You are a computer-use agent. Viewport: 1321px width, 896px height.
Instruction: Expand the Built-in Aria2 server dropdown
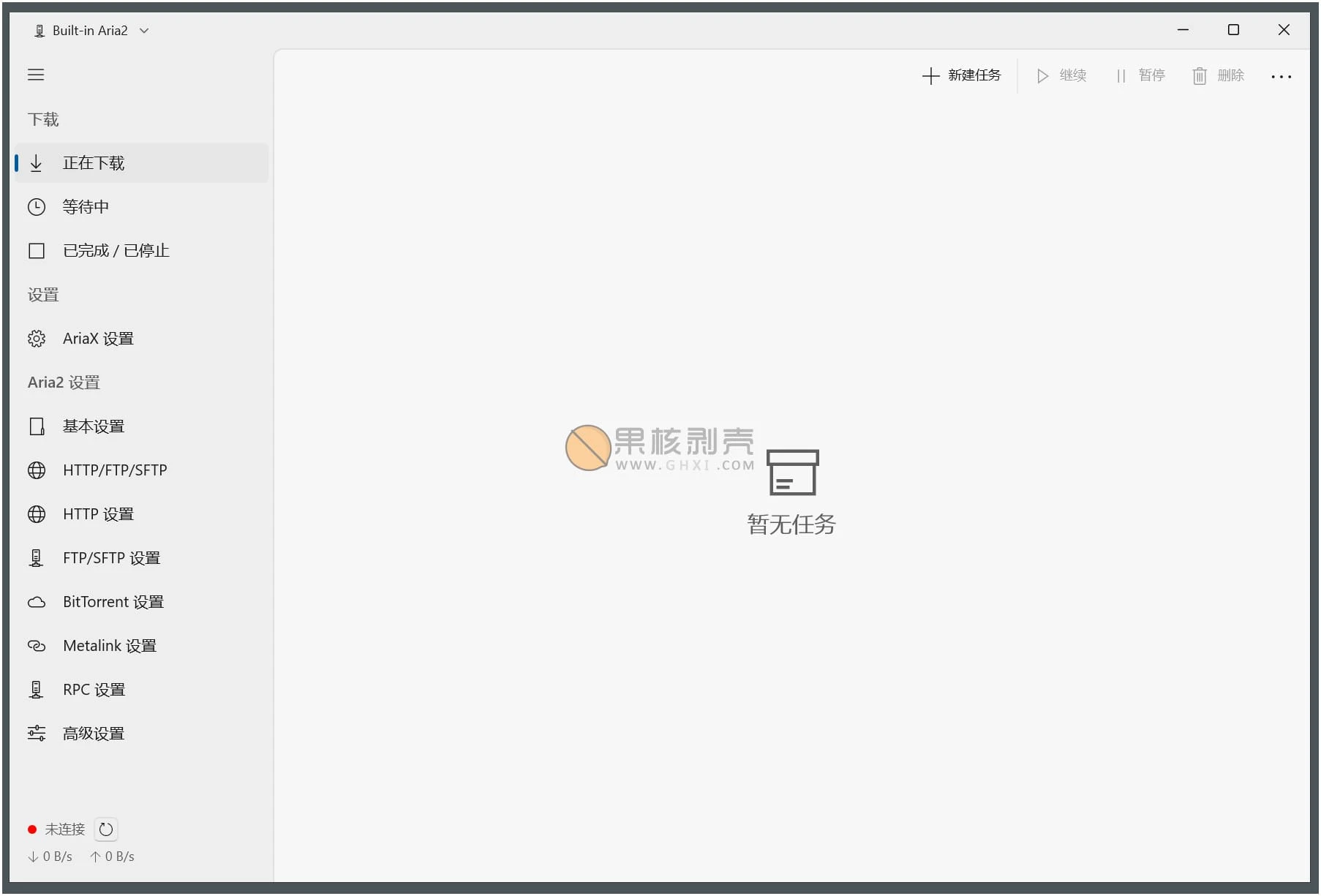(x=91, y=31)
